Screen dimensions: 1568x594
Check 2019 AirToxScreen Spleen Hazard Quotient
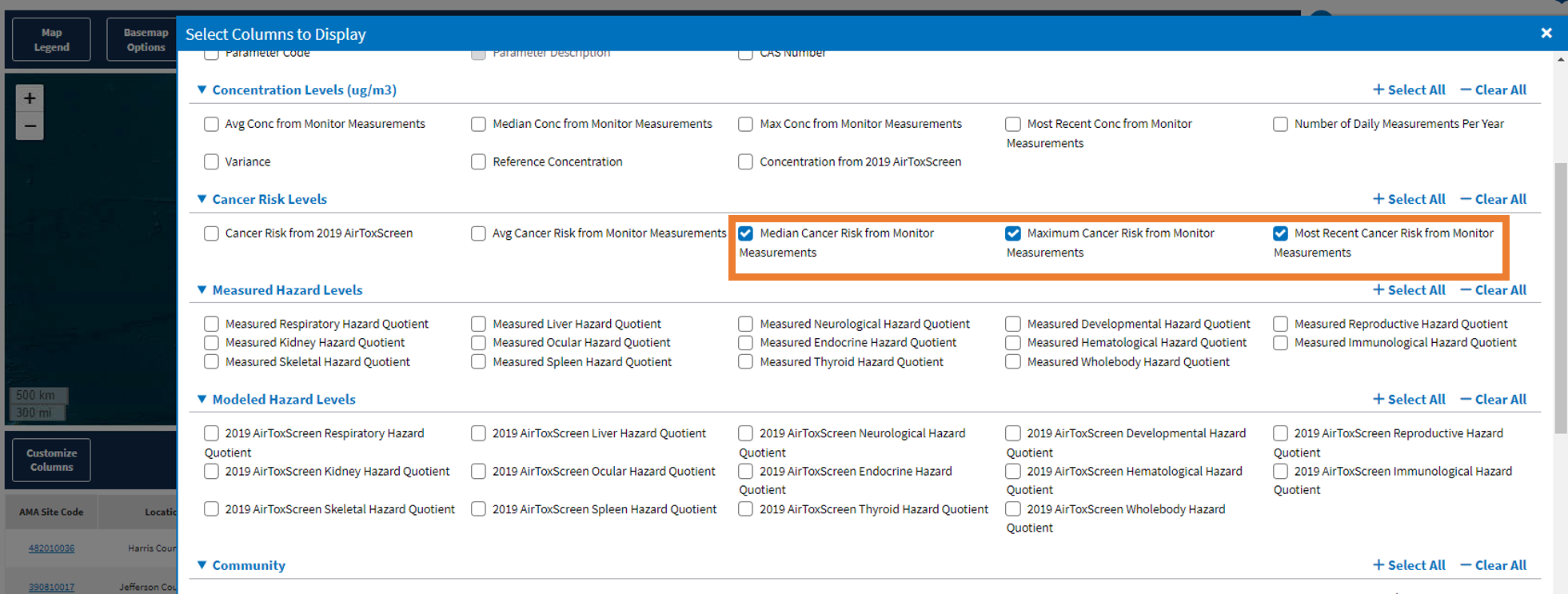click(478, 508)
